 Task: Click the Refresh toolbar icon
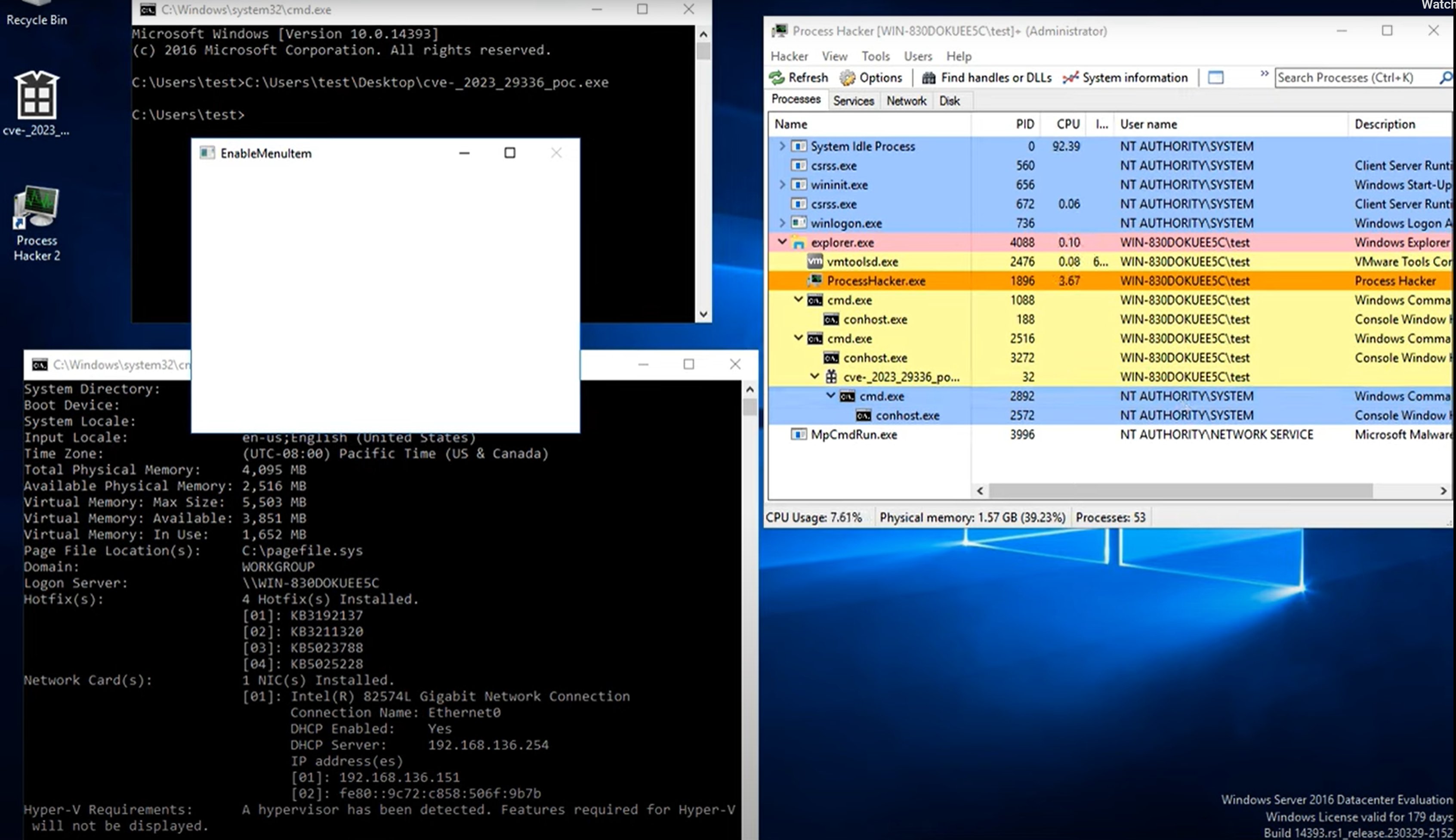click(x=777, y=78)
